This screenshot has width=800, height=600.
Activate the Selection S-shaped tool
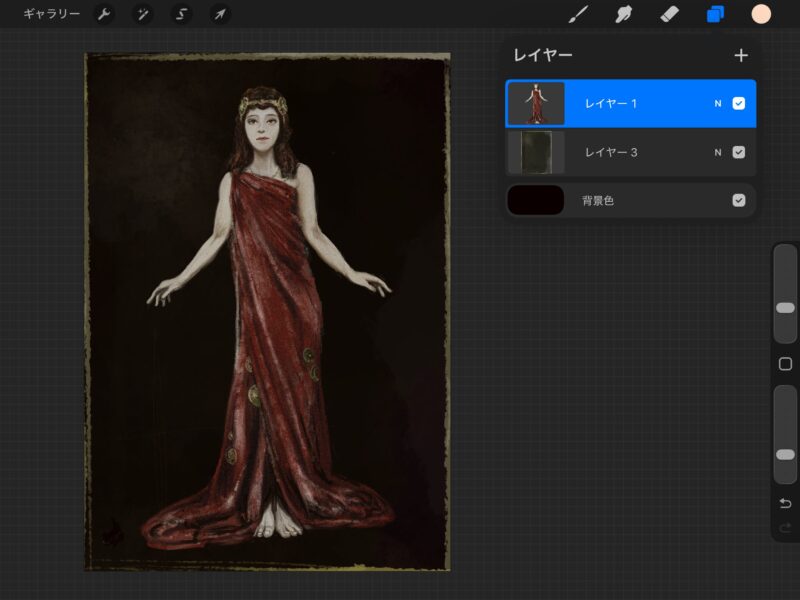tap(181, 14)
